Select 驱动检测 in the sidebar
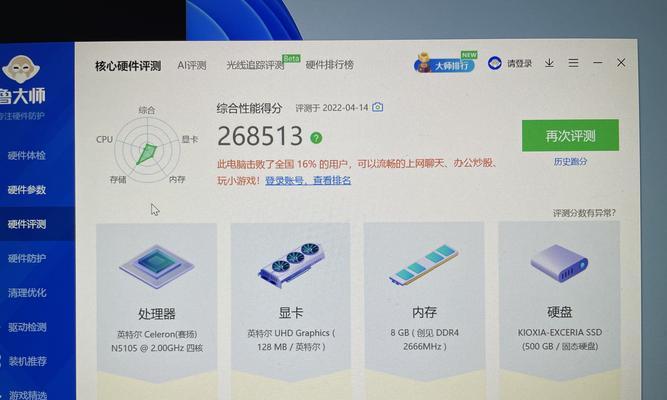The image size is (667, 400). coord(27,327)
